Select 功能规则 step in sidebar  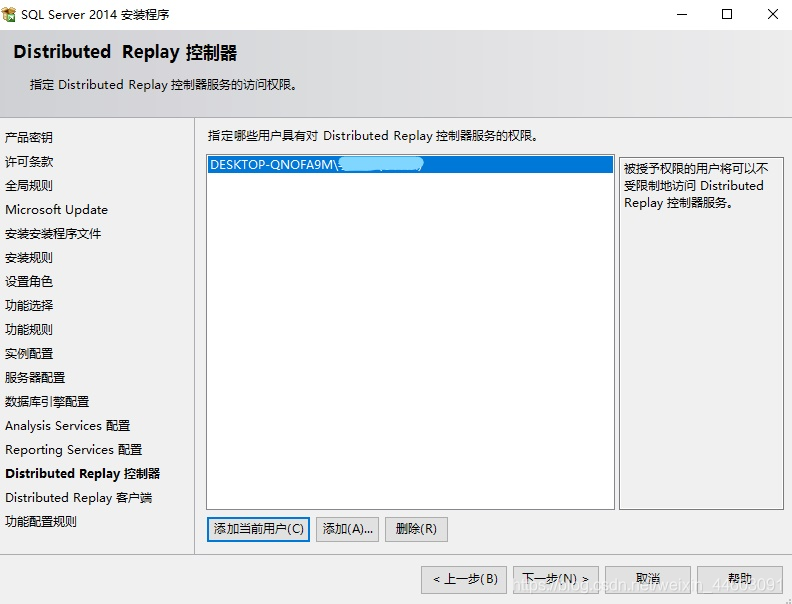tap(29, 330)
